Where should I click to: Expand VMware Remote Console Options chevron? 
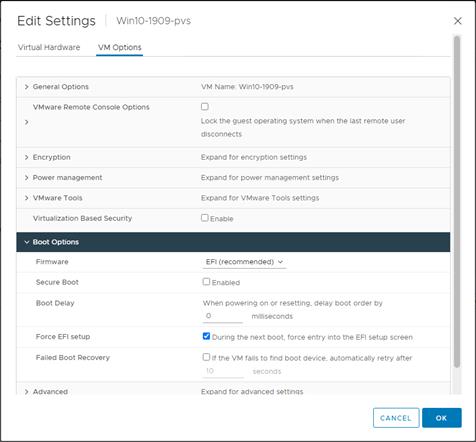tap(27, 122)
